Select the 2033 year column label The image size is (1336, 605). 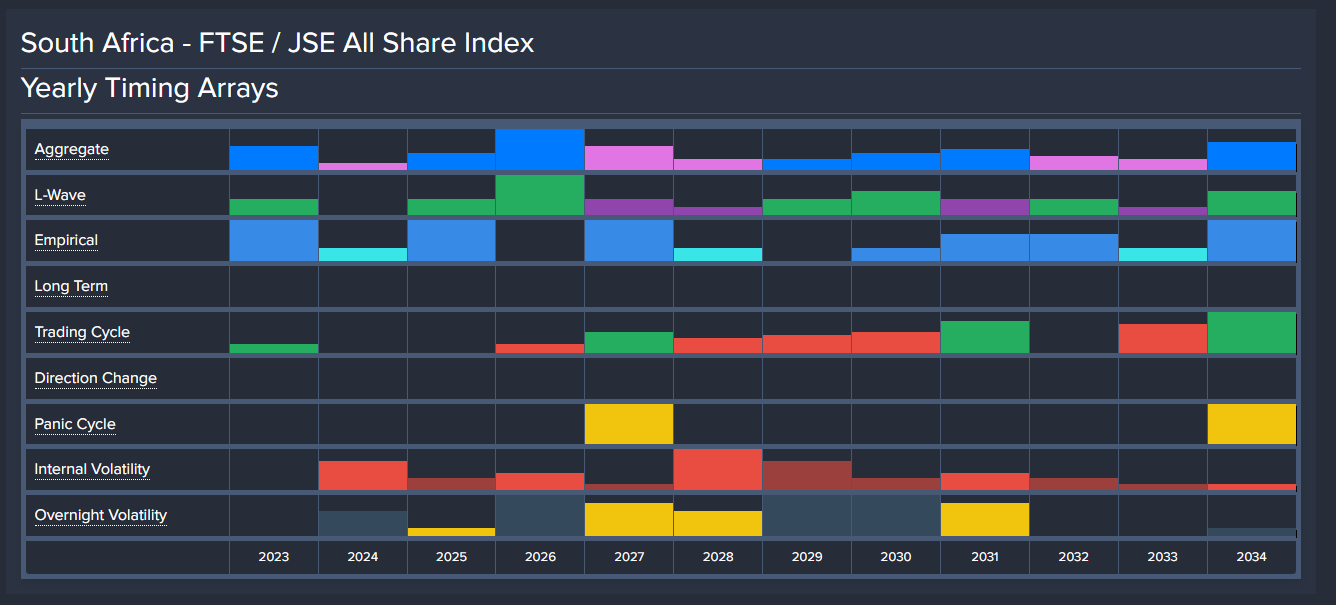coord(1163,557)
